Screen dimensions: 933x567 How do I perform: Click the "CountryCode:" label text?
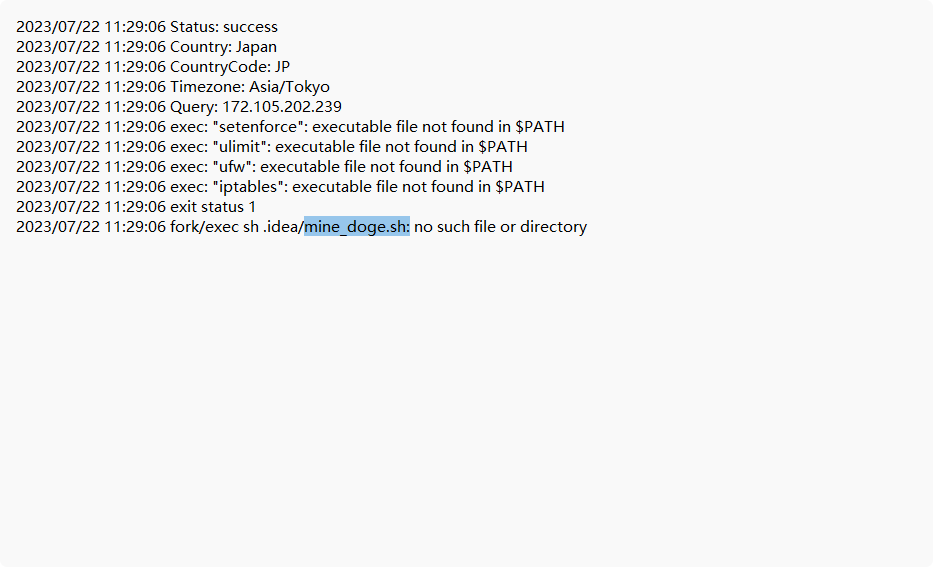[x=220, y=67]
